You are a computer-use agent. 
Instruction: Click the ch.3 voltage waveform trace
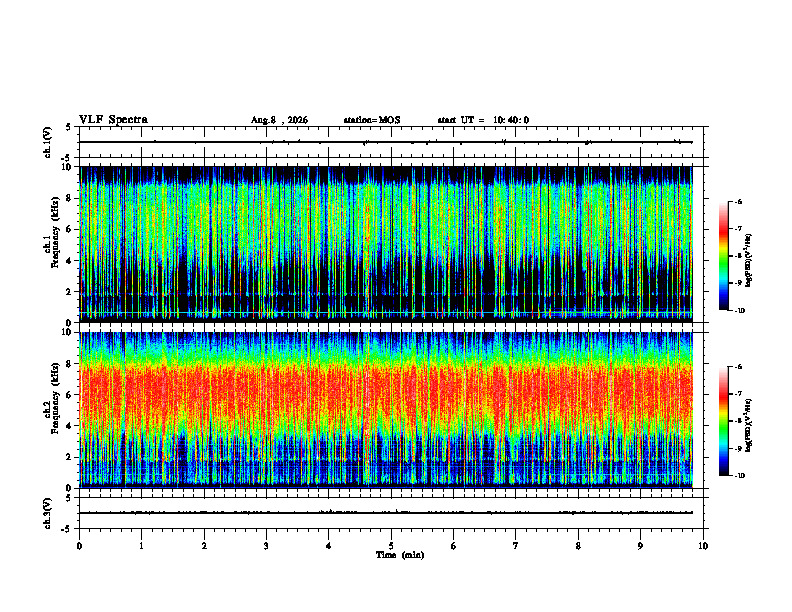click(386, 513)
